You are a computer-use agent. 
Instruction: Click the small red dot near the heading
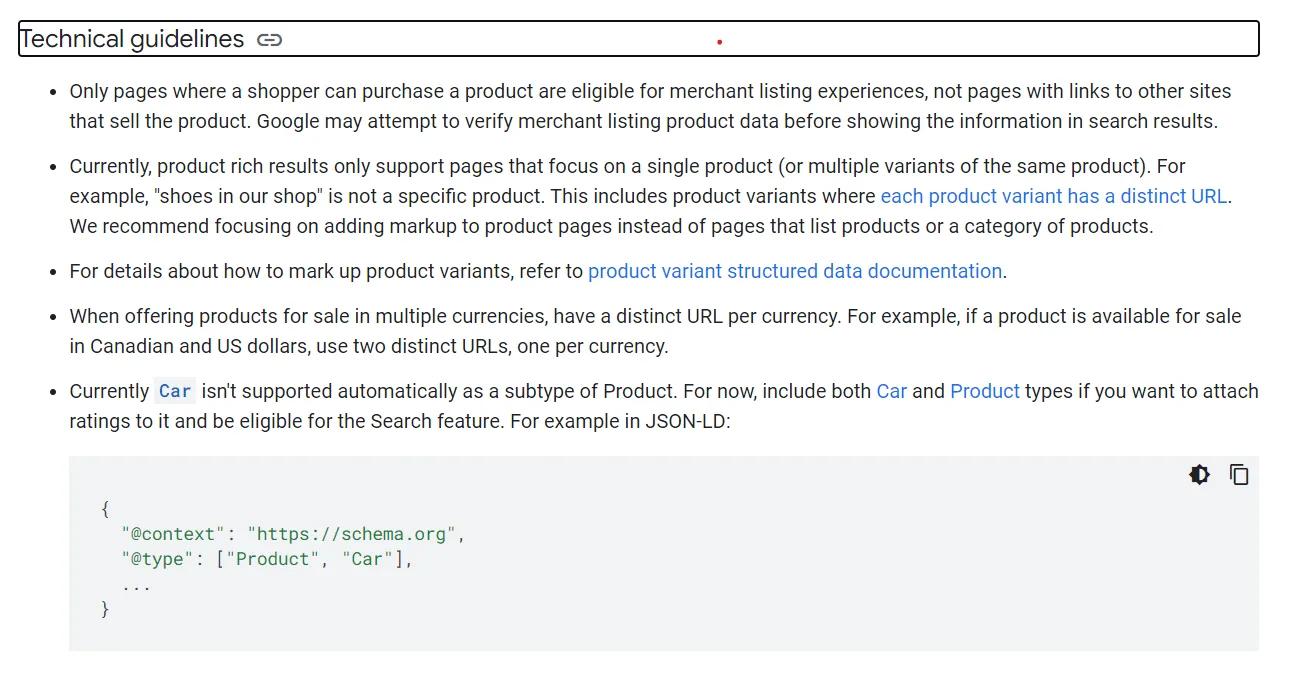click(x=719, y=40)
